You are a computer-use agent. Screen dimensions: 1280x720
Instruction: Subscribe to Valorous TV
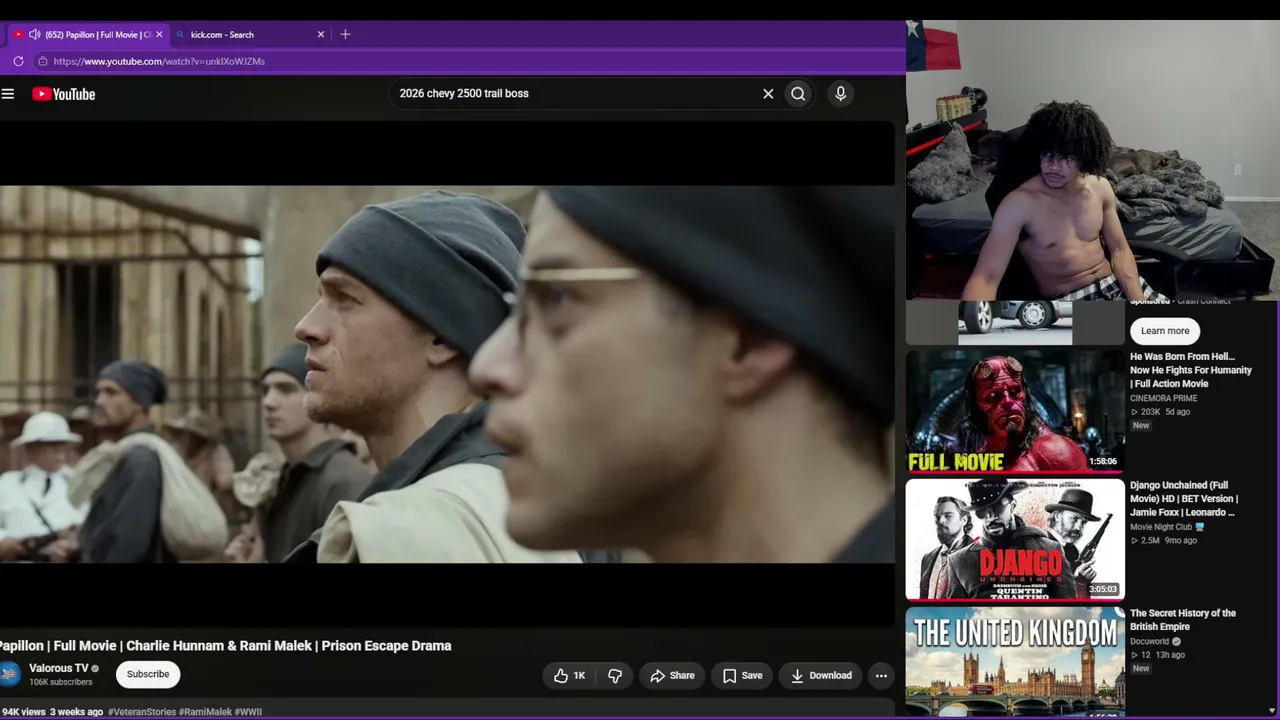click(x=148, y=674)
